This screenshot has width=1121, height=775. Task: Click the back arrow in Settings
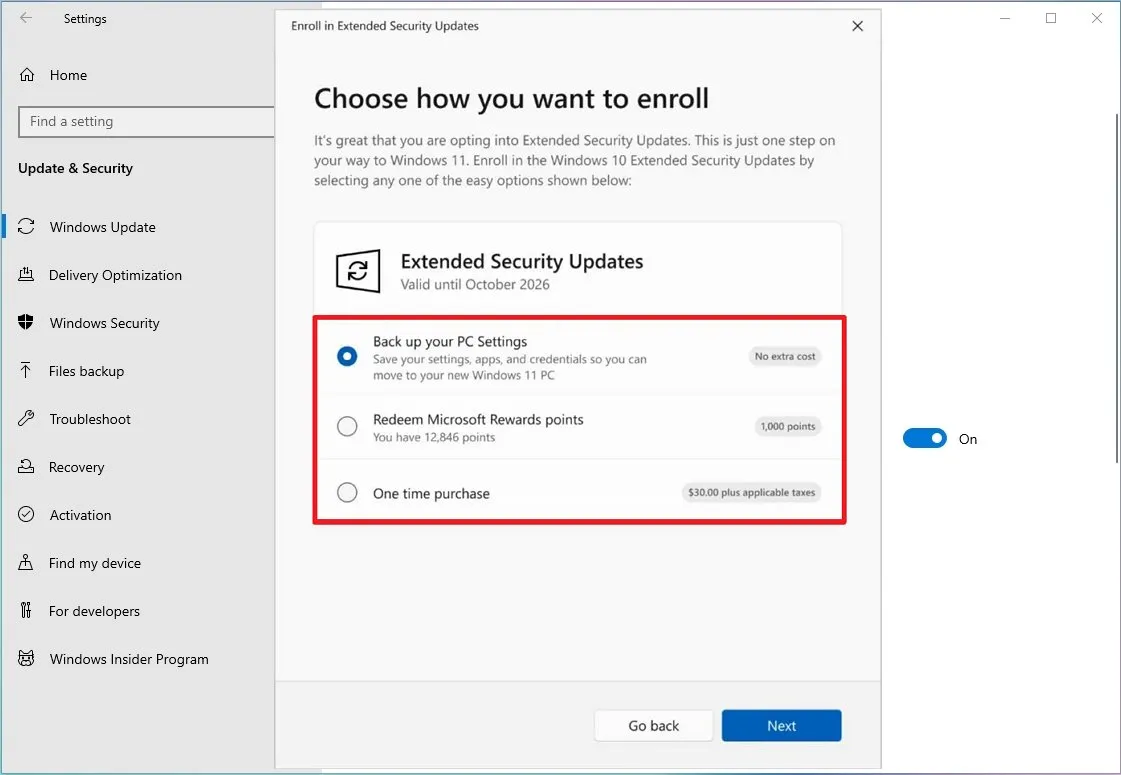tap(27, 18)
